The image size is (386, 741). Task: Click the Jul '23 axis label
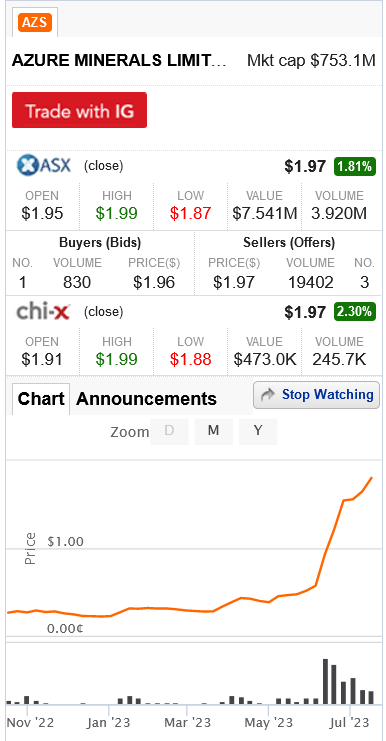point(351,723)
